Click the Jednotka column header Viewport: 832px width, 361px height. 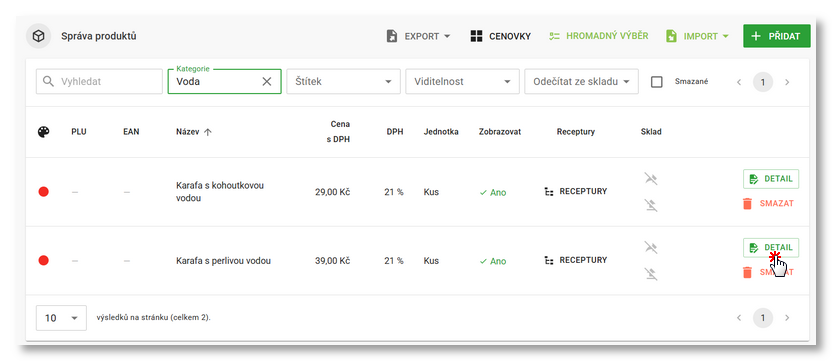441,132
